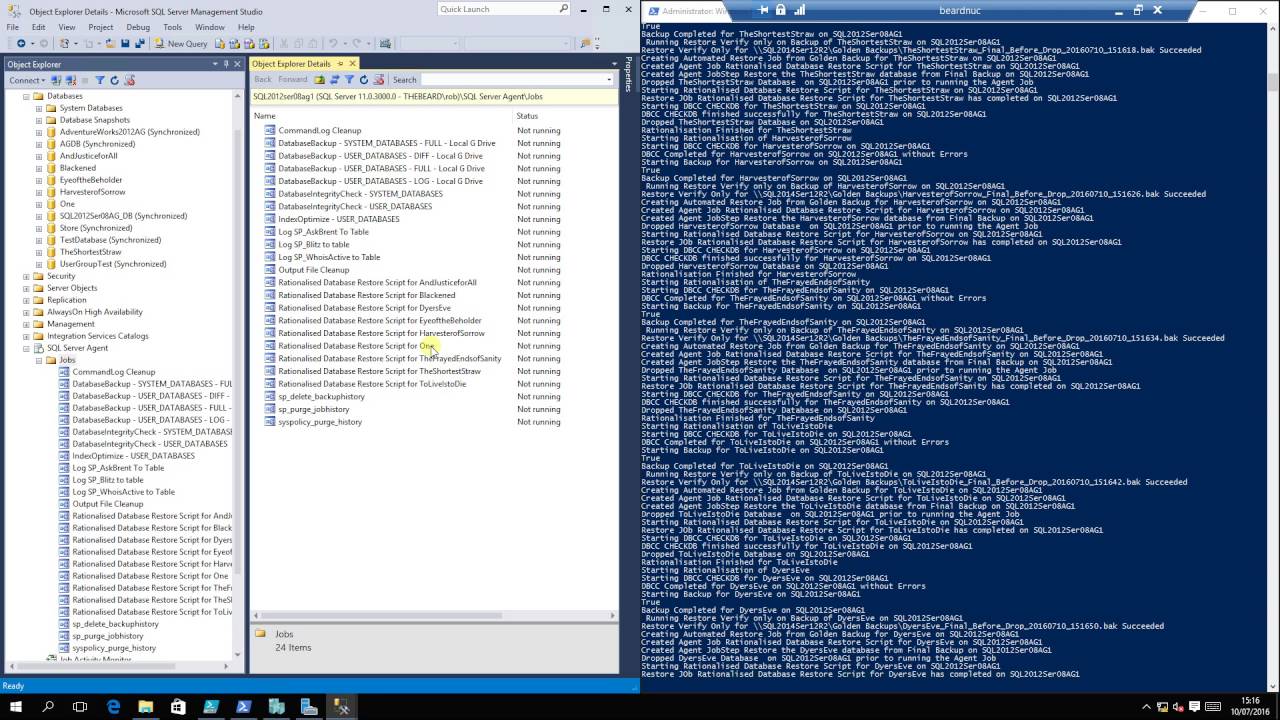1280x720 pixels.
Task: Select sp_delete_backuphistory in details list
Action: click(321, 397)
